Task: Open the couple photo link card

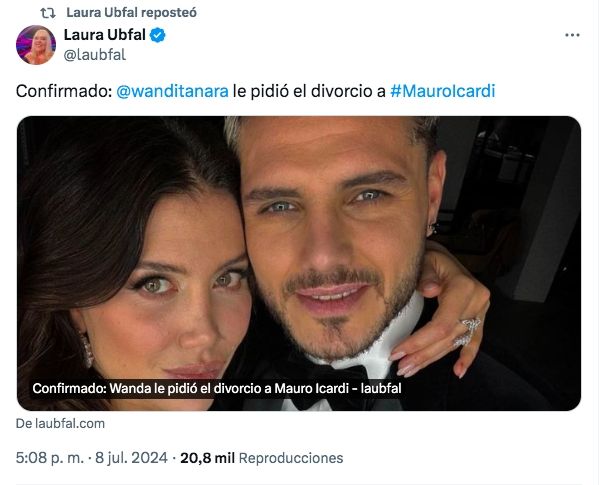Action: pos(299,264)
